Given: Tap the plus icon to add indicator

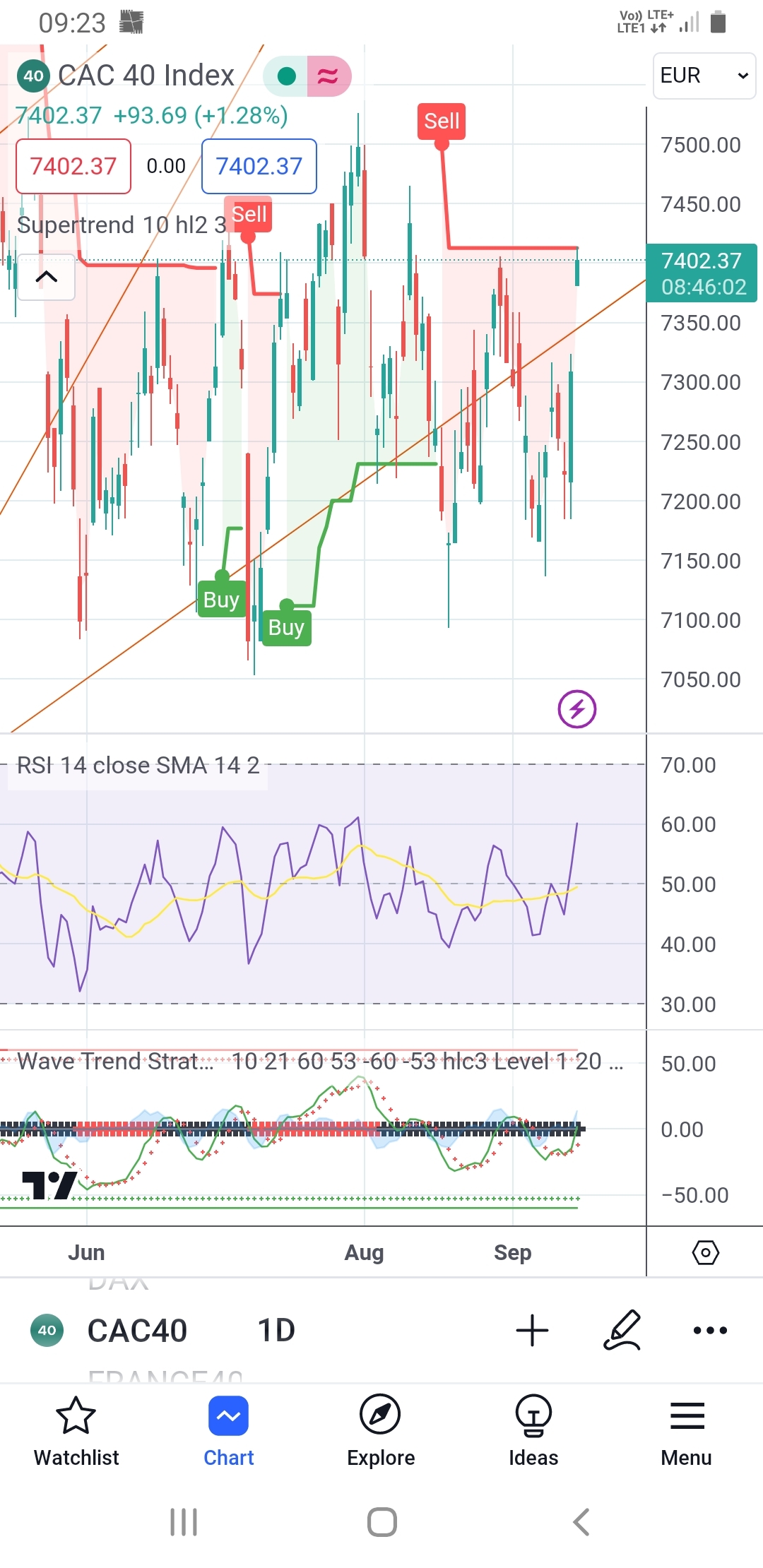Looking at the screenshot, I should (532, 1331).
